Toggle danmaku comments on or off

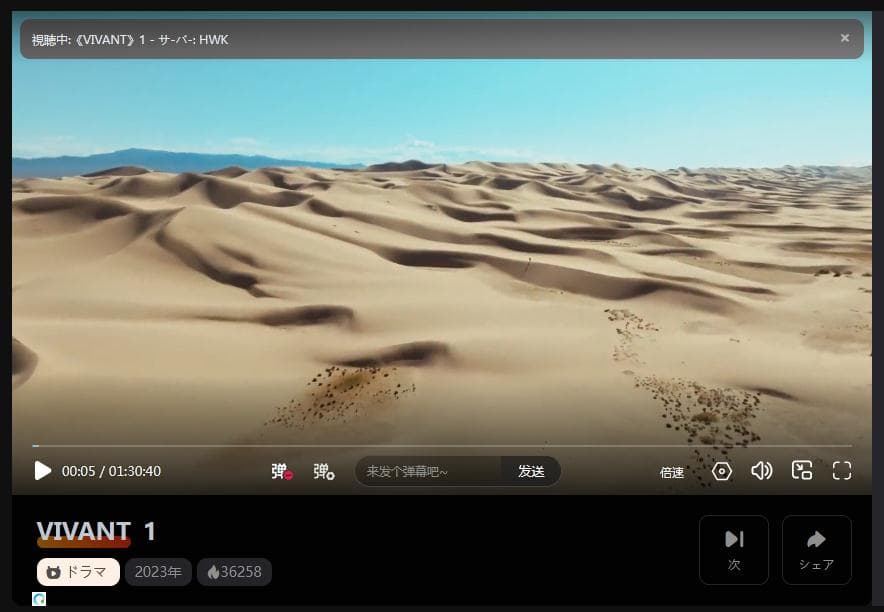click(282, 471)
